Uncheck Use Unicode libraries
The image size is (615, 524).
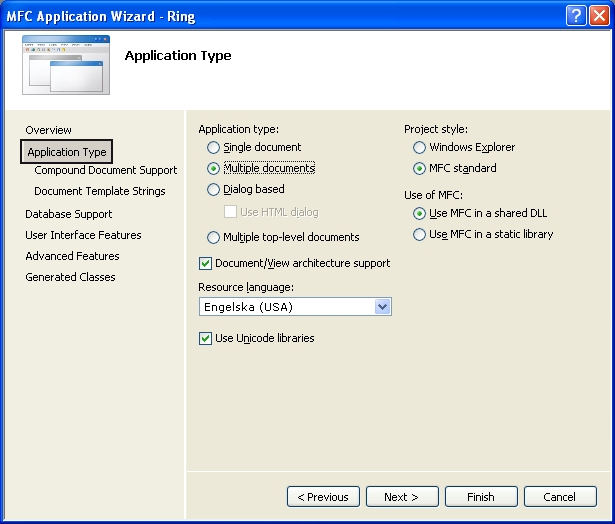[206, 338]
